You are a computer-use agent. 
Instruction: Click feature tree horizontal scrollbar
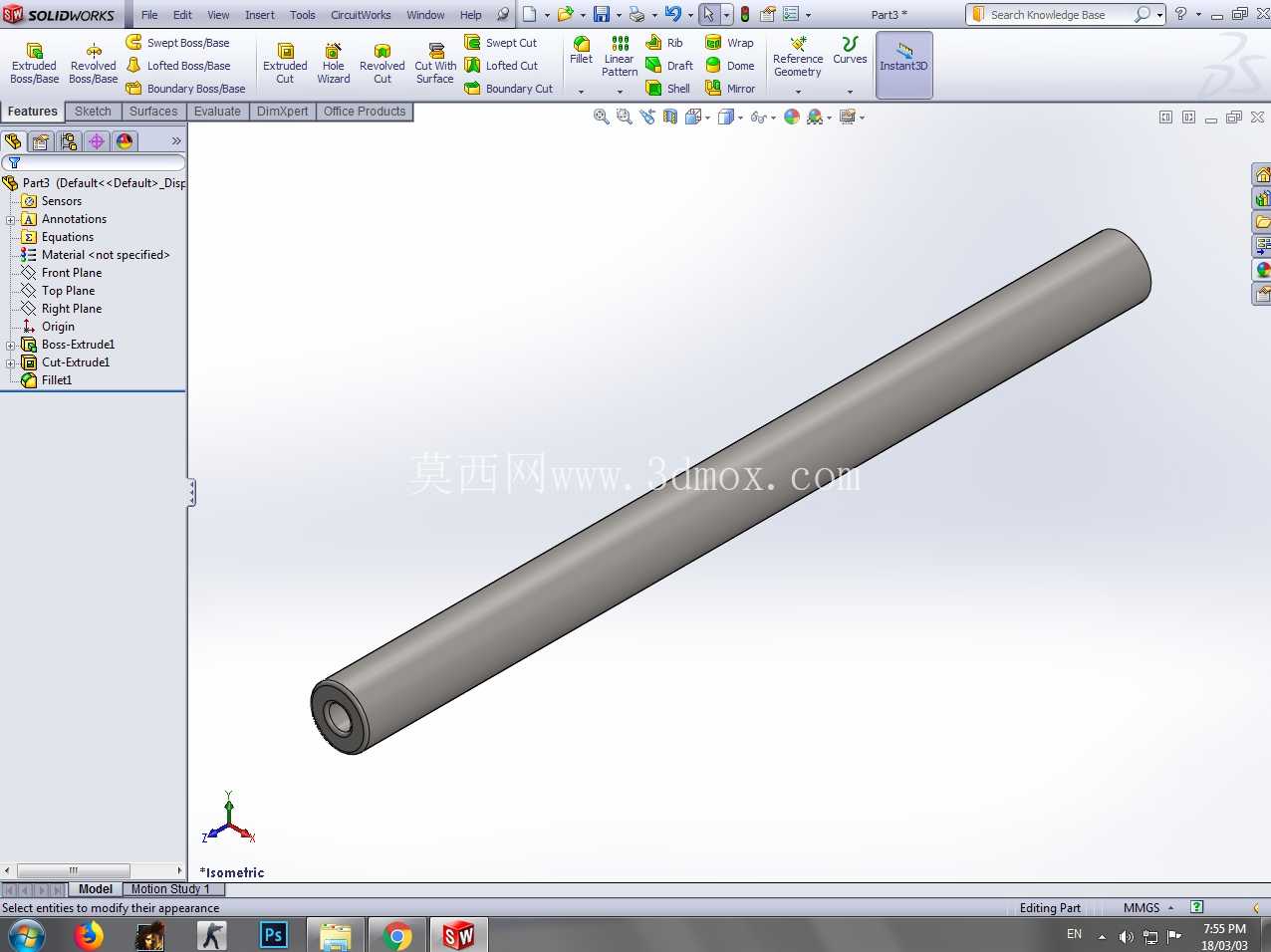tap(94, 870)
